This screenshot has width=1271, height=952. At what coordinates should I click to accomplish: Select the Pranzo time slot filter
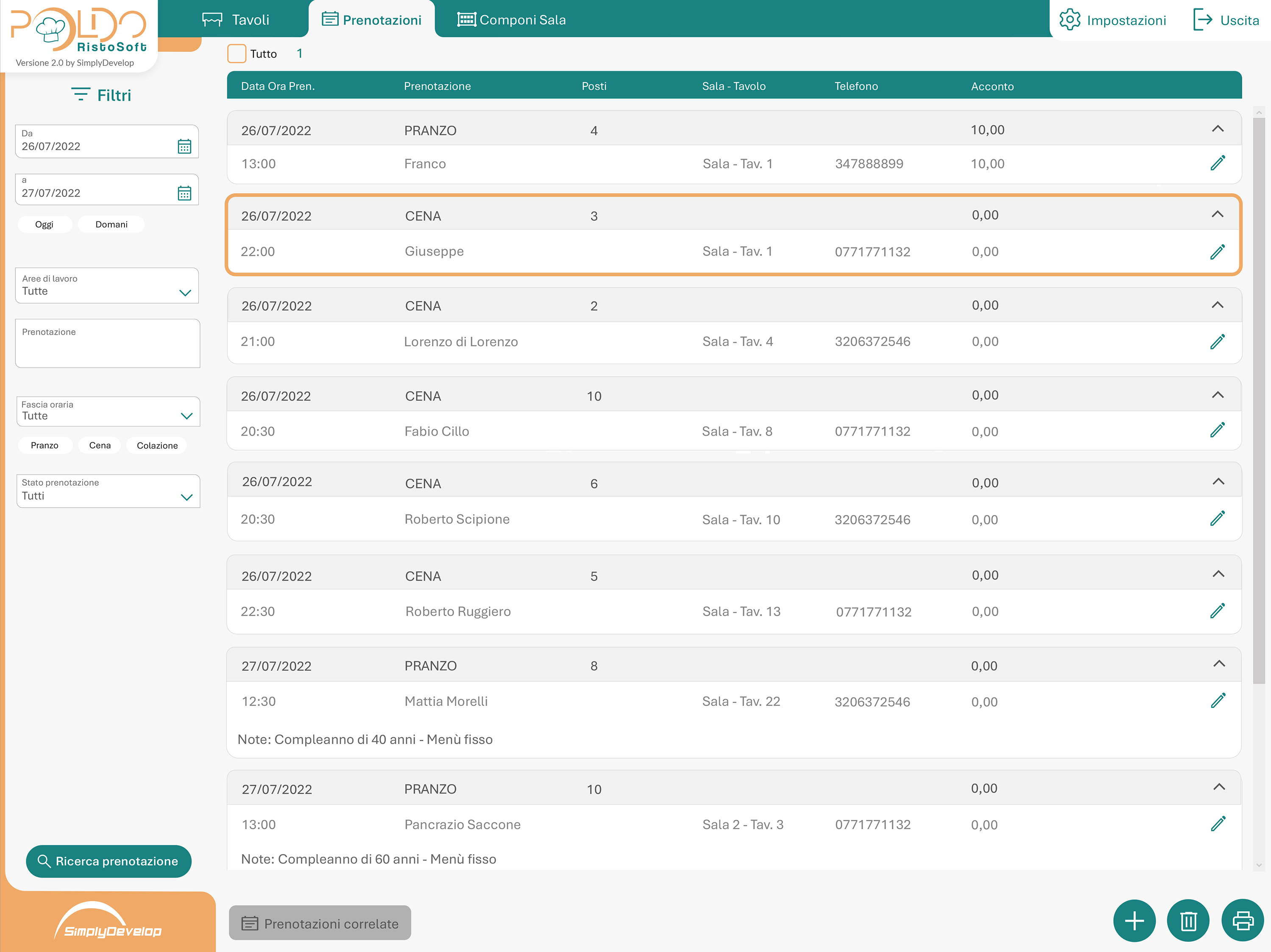click(x=44, y=446)
